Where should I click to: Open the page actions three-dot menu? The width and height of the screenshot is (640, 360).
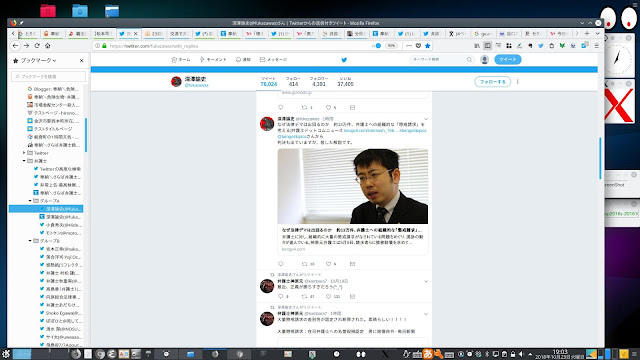(x=409, y=46)
